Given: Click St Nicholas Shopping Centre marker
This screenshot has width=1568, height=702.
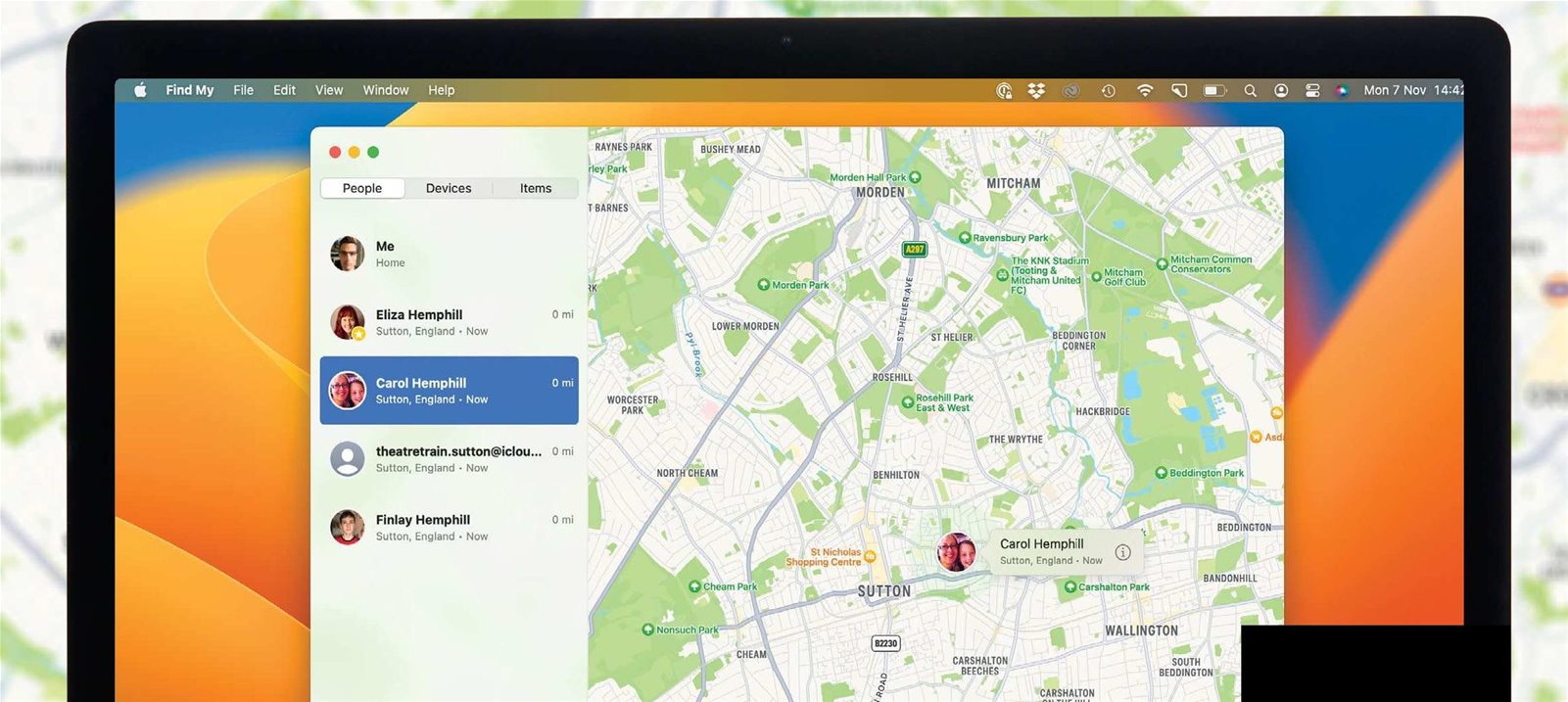Looking at the screenshot, I should pos(870,557).
